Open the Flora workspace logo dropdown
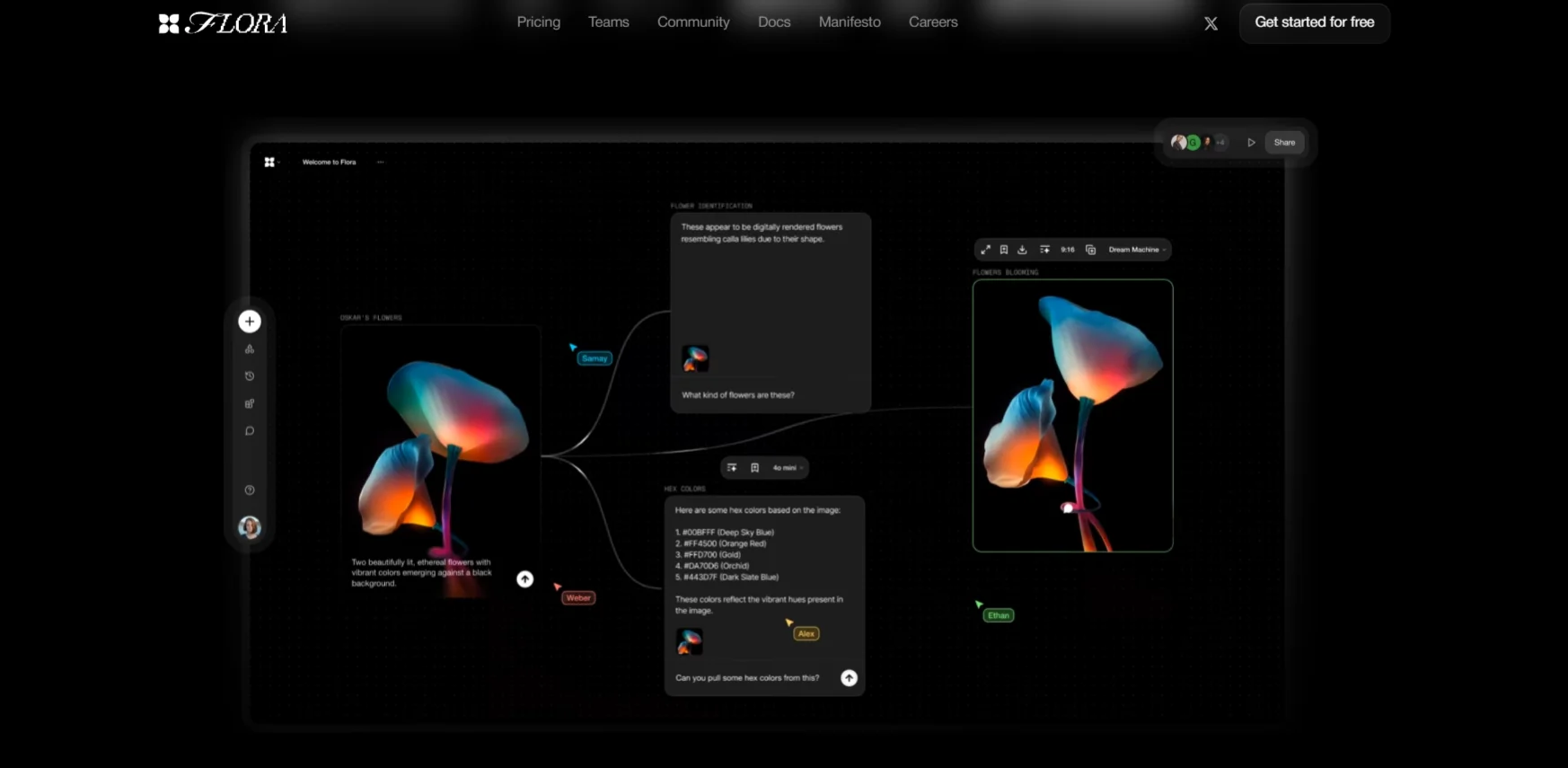The height and width of the screenshot is (768, 1568). [271, 163]
